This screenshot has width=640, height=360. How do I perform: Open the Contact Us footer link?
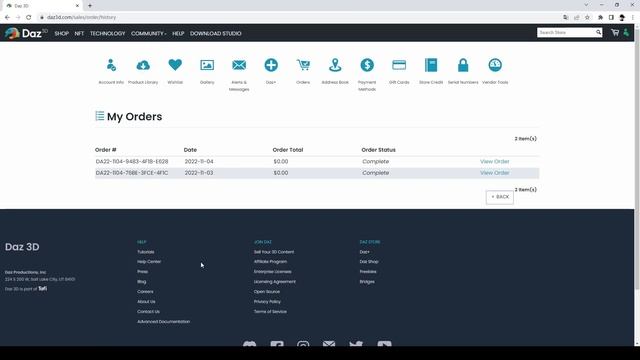(149, 311)
